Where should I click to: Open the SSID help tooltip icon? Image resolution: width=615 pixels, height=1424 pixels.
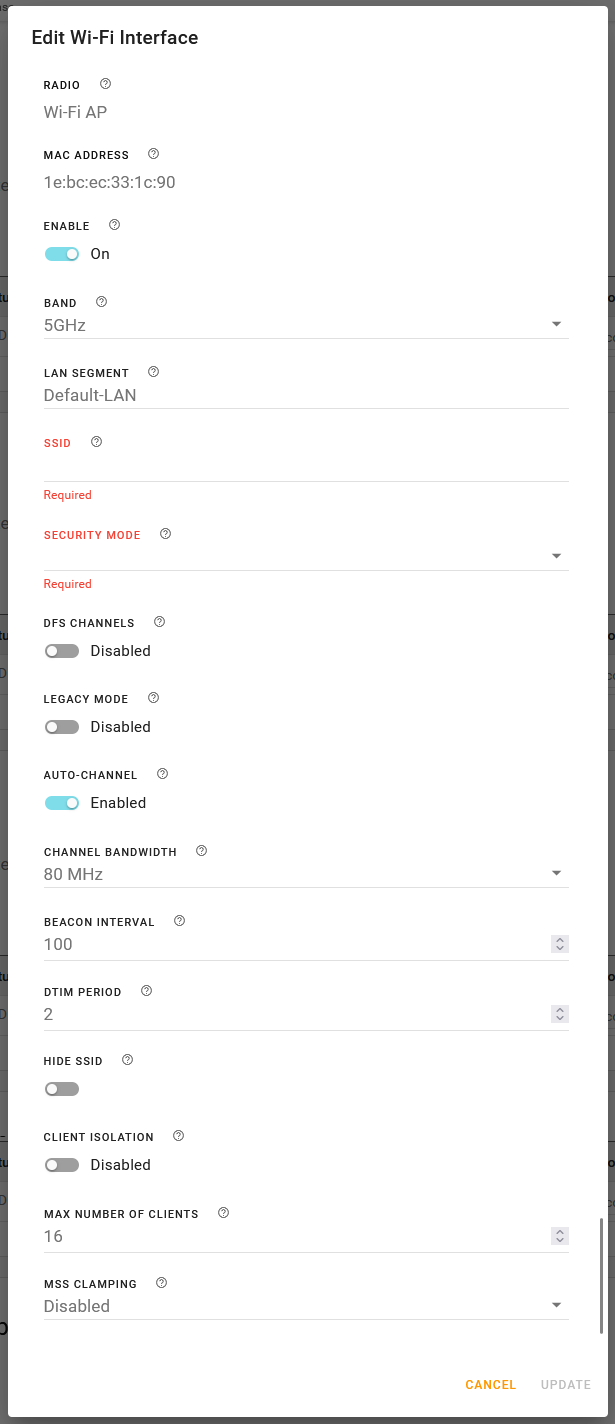click(97, 442)
